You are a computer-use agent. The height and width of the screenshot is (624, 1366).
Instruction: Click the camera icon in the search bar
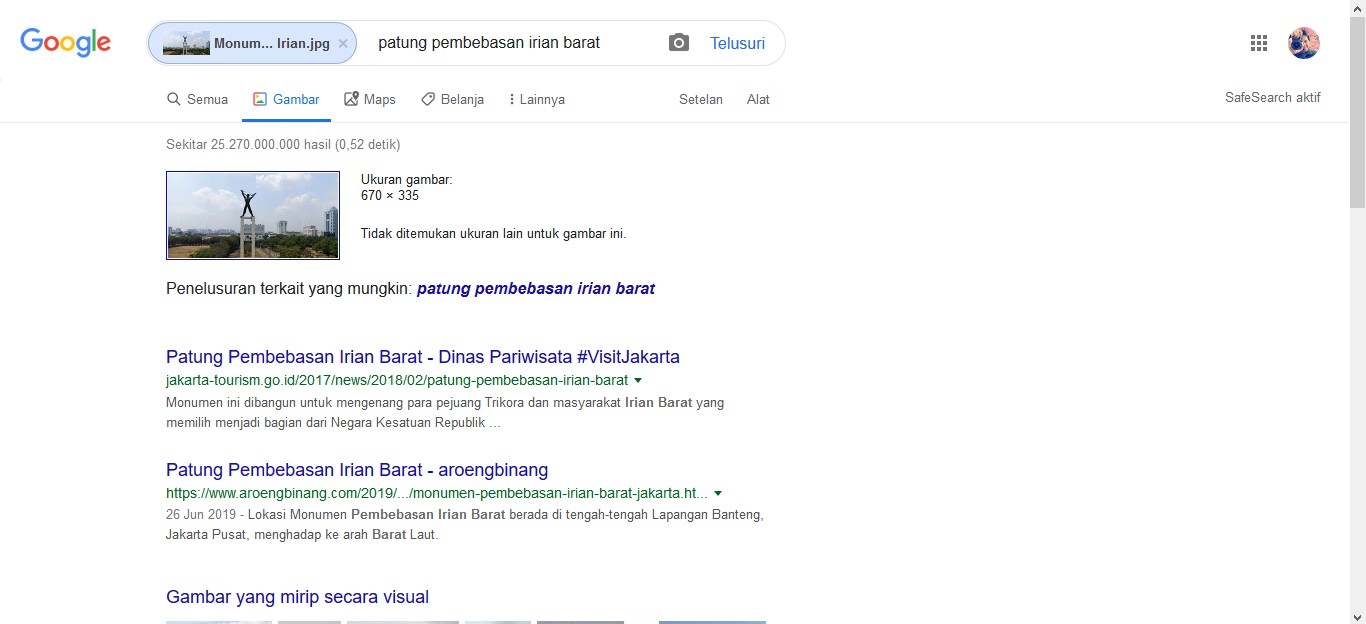(678, 42)
